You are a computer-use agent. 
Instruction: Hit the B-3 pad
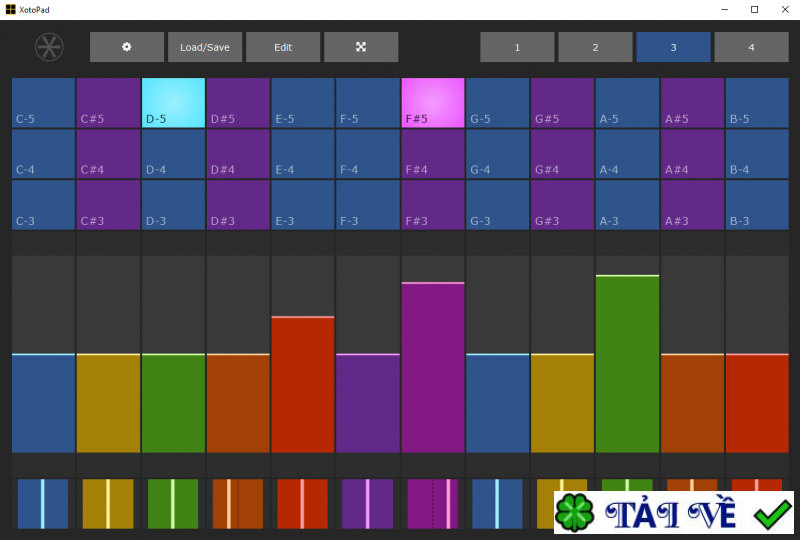757,205
